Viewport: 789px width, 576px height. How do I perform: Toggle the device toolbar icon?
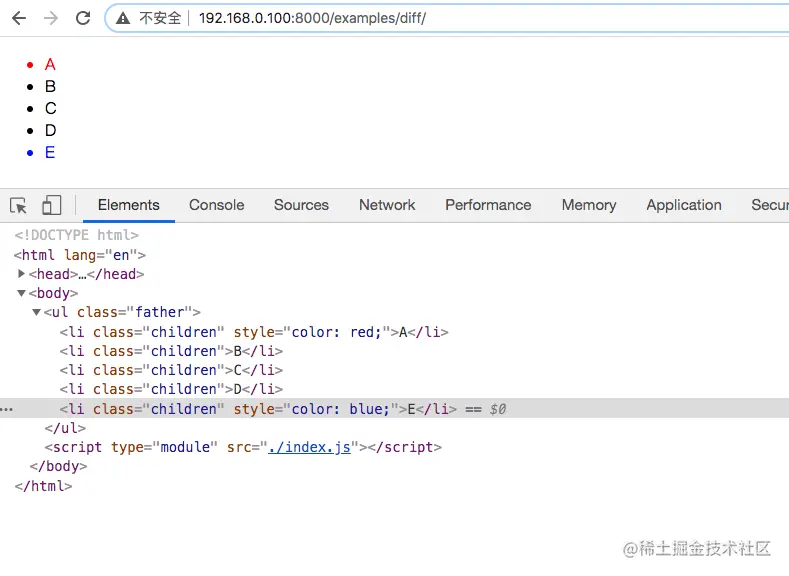click(51, 205)
